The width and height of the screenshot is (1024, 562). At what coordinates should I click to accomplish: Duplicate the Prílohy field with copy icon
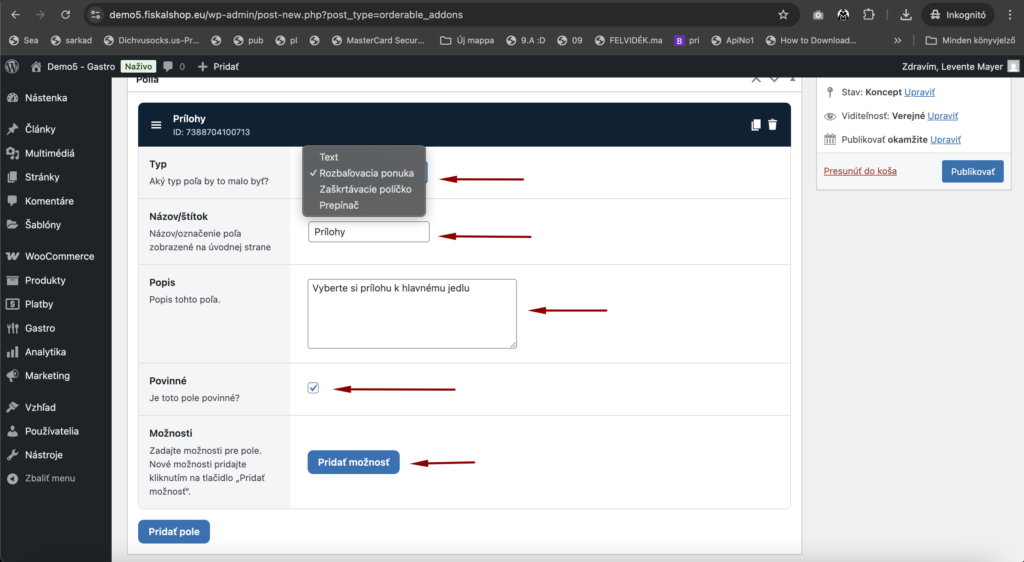click(756, 125)
